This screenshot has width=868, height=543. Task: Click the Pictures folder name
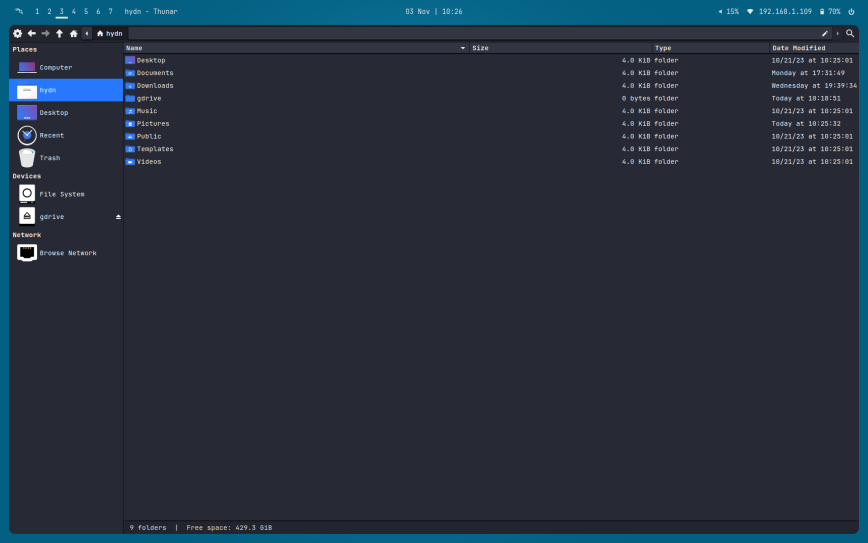tap(153, 124)
